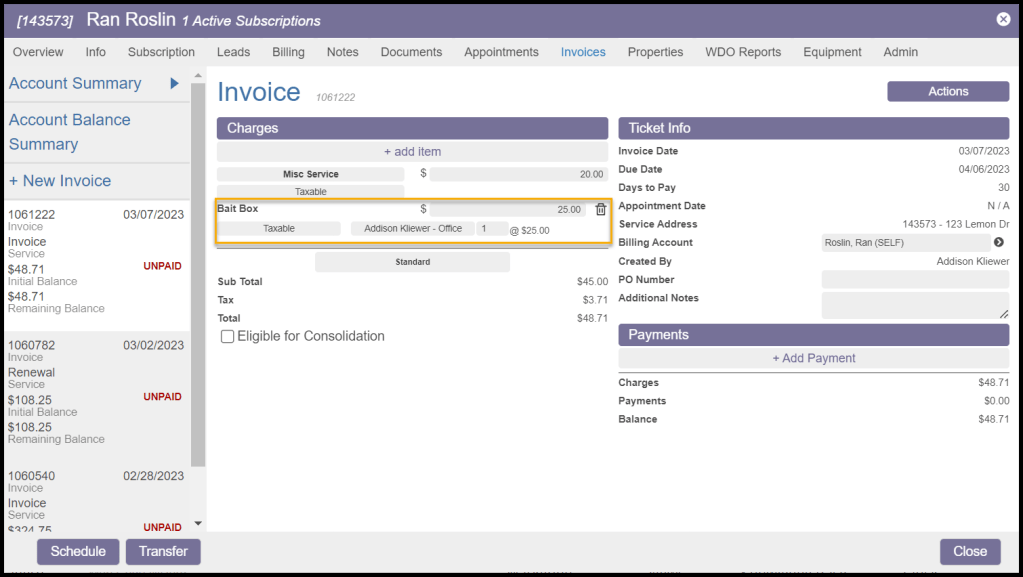Click the PO Number field
Screen dimensions: 1023x577
[914, 280]
